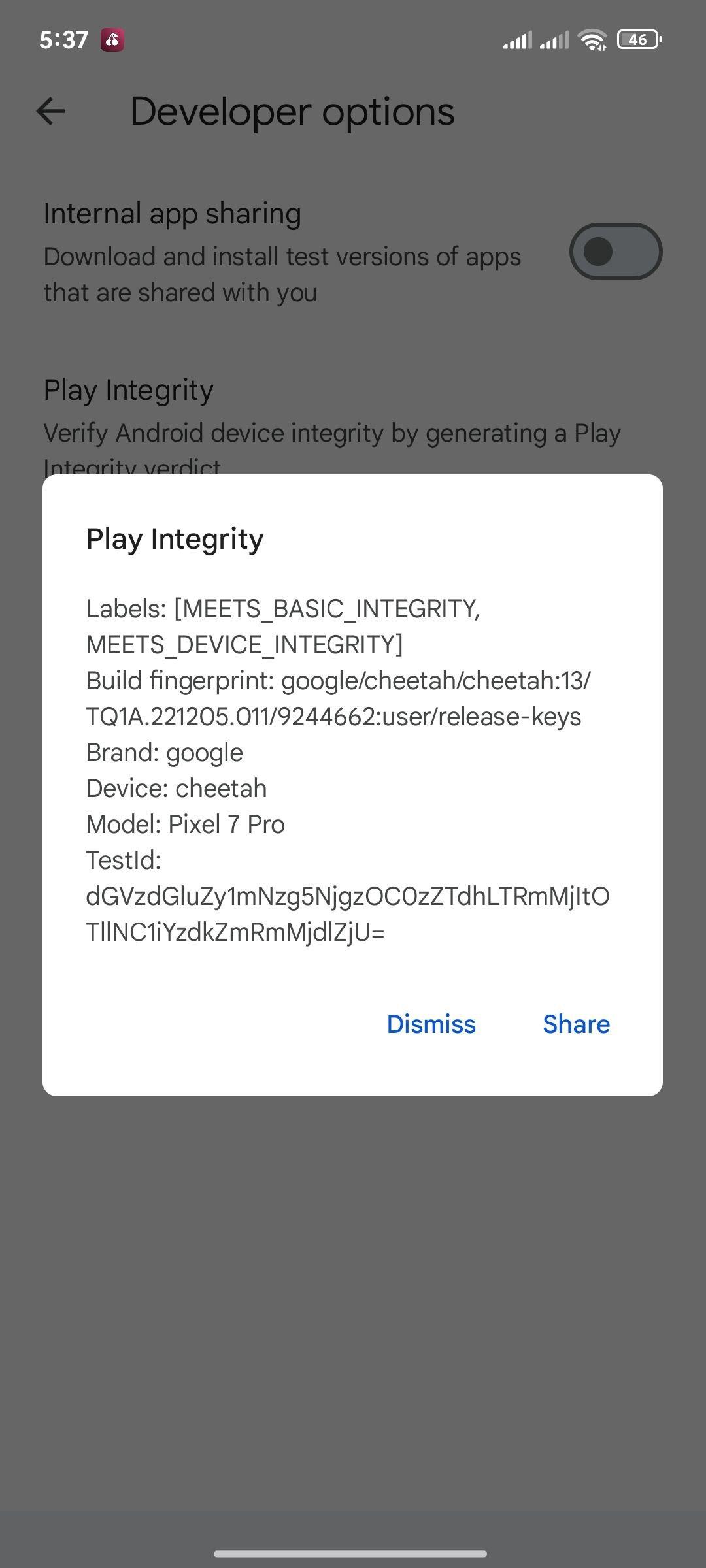Tap the battery level indicator

(x=639, y=40)
